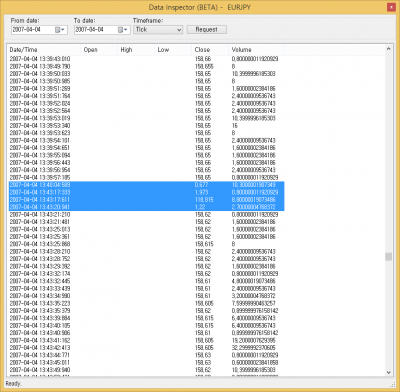Screen dimensions: 400x392
Task: Select the row timestamped 13:43:40:105
Action: coord(146,325)
